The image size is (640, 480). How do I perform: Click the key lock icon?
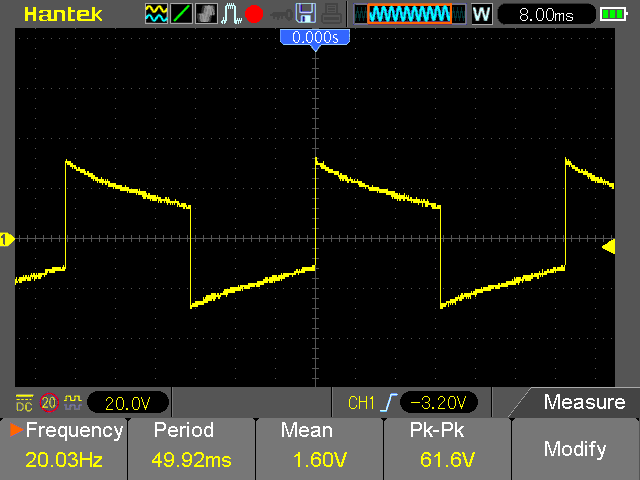click(280, 14)
